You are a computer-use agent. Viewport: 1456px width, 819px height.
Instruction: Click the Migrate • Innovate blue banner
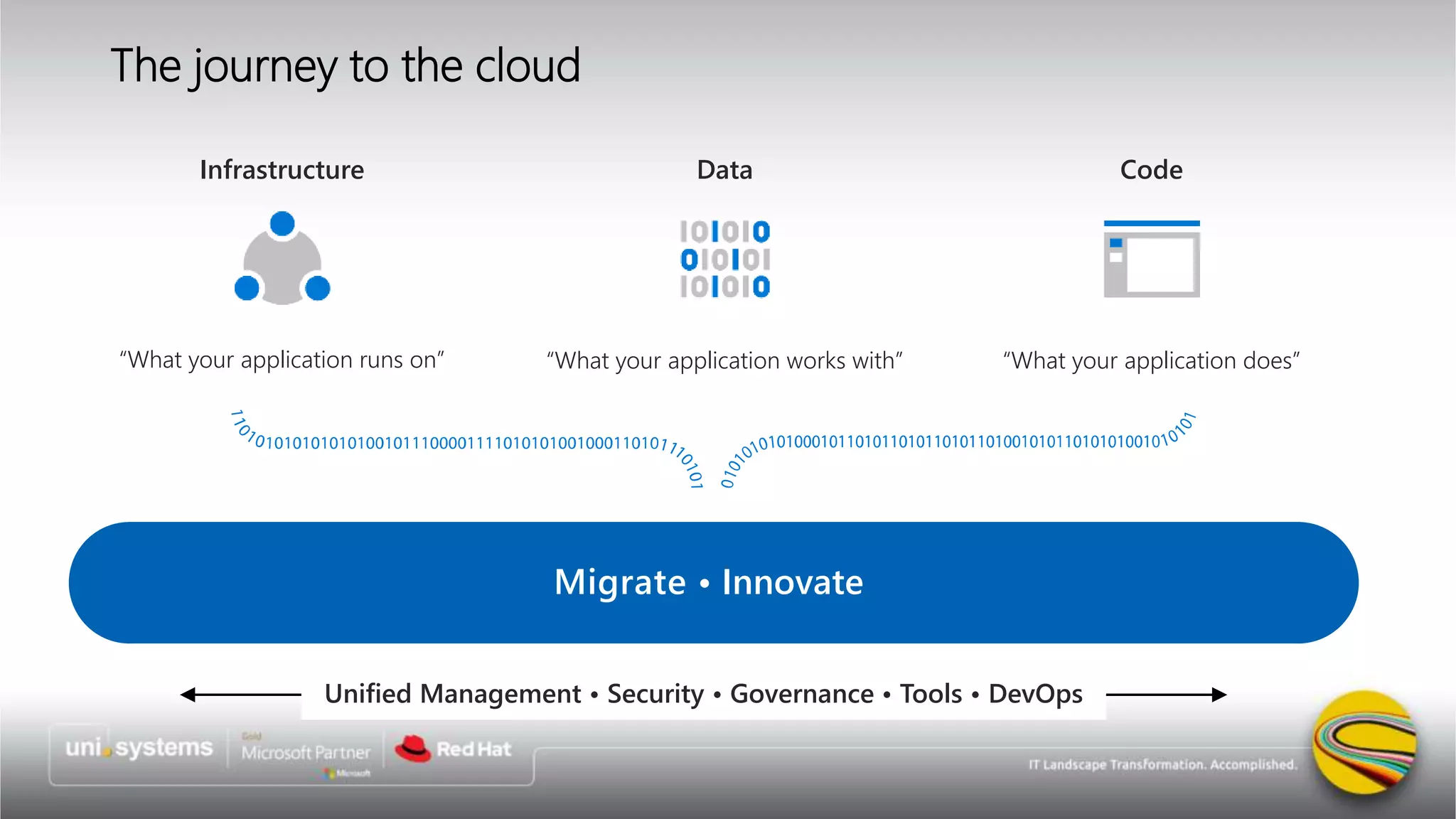713,583
